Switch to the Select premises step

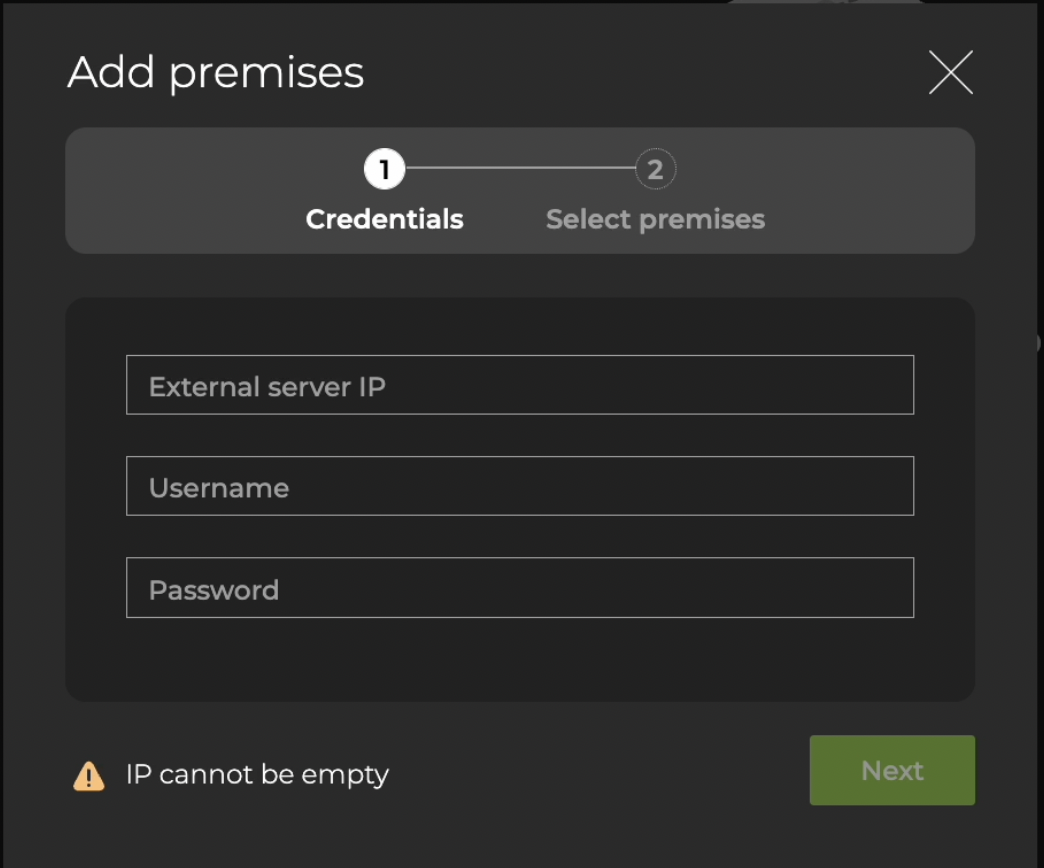click(655, 219)
